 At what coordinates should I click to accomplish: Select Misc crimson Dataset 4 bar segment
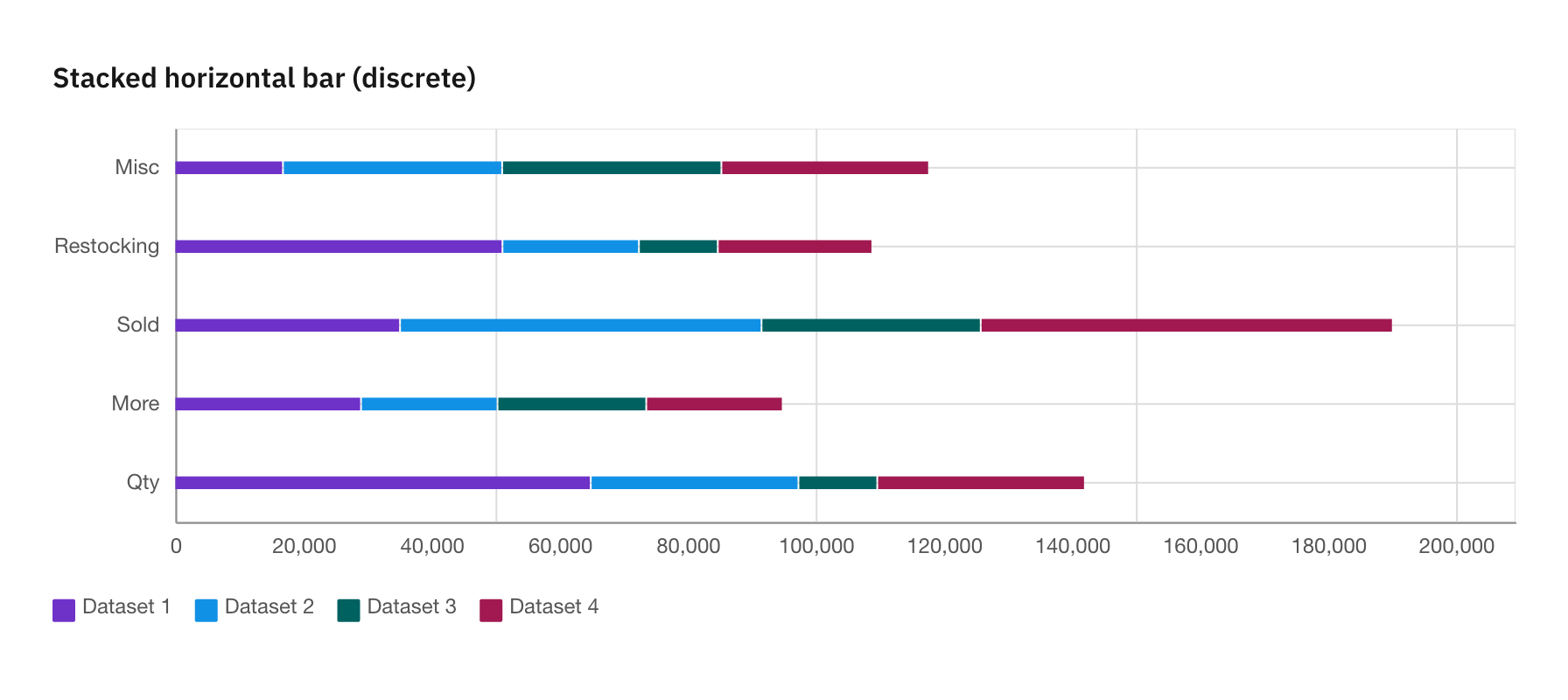[x=825, y=168]
